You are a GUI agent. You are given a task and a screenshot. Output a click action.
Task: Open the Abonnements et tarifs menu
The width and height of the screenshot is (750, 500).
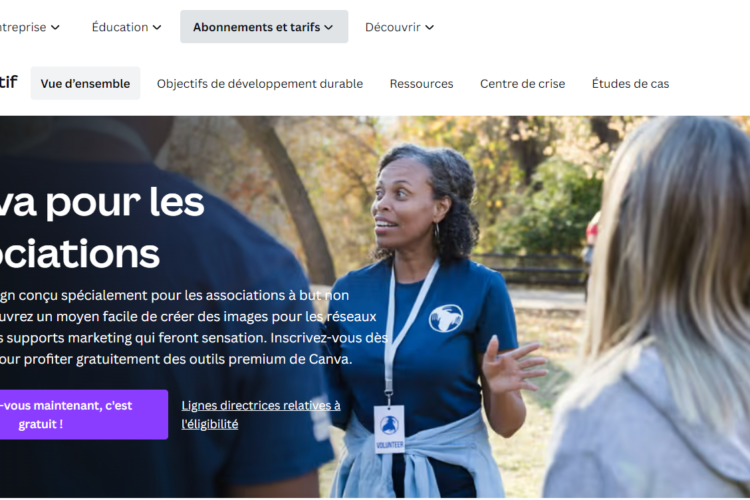click(x=264, y=27)
